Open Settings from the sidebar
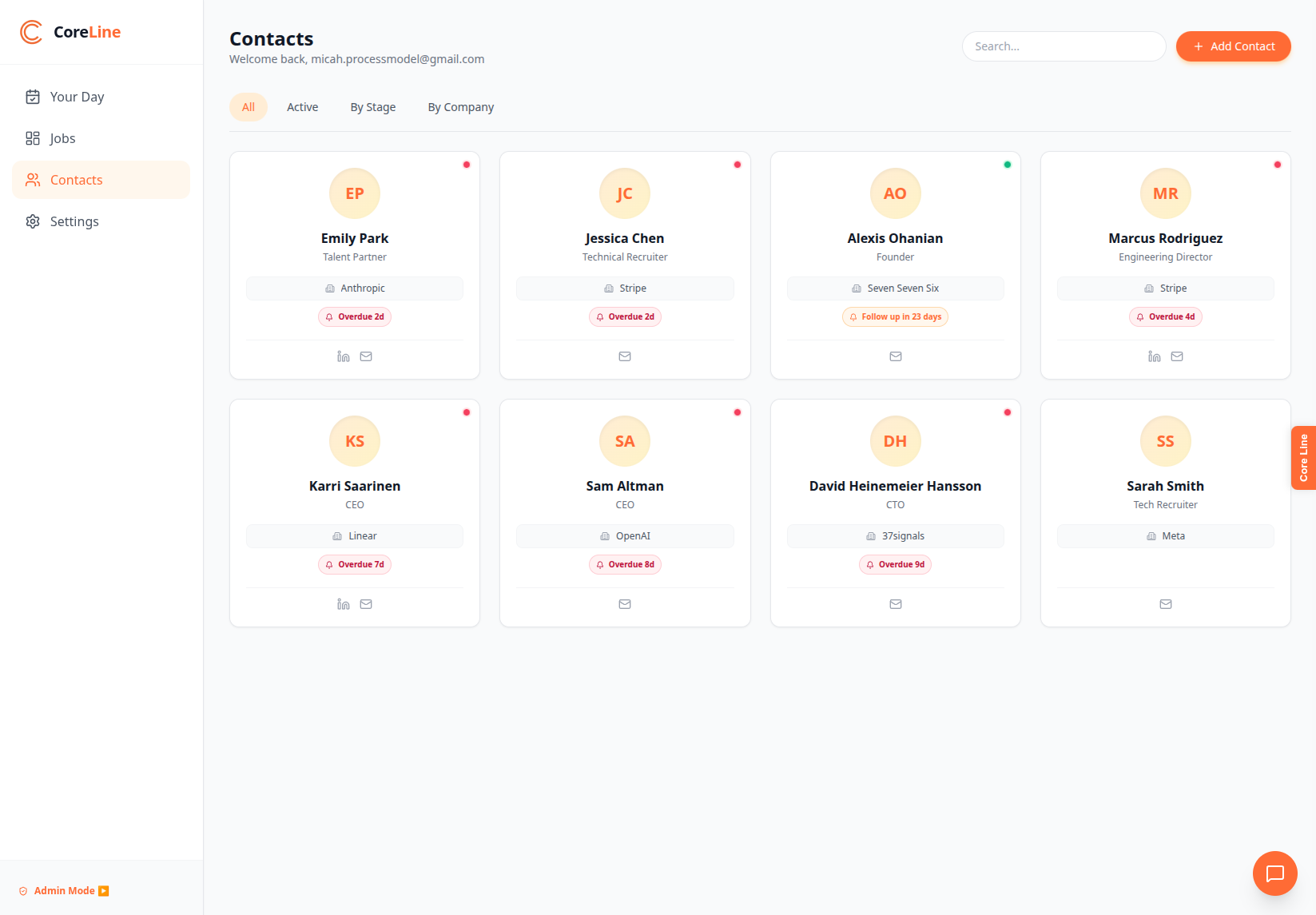This screenshot has height=915, width=1316. [x=74, y=221]
